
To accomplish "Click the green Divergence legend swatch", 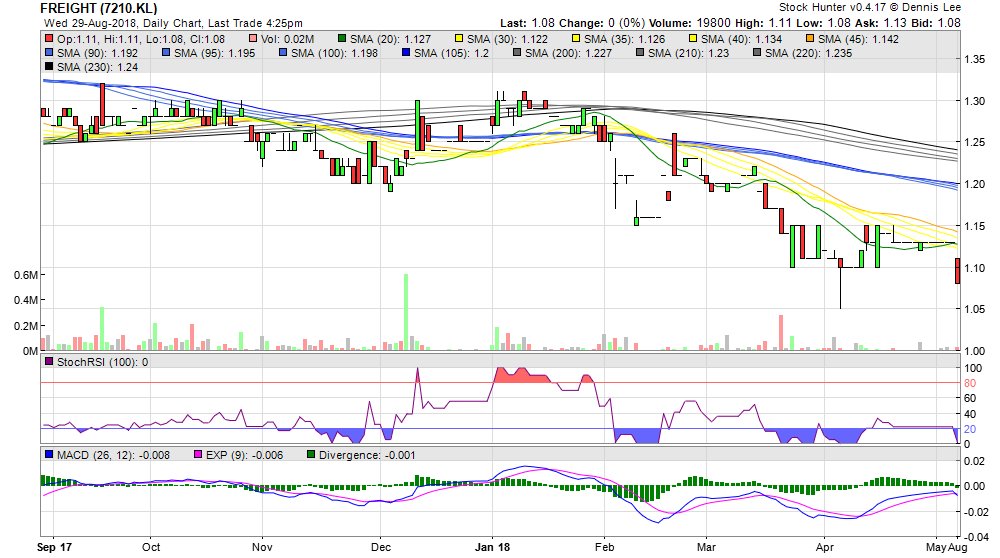I will pyautogui.click(x=311, y=455).
